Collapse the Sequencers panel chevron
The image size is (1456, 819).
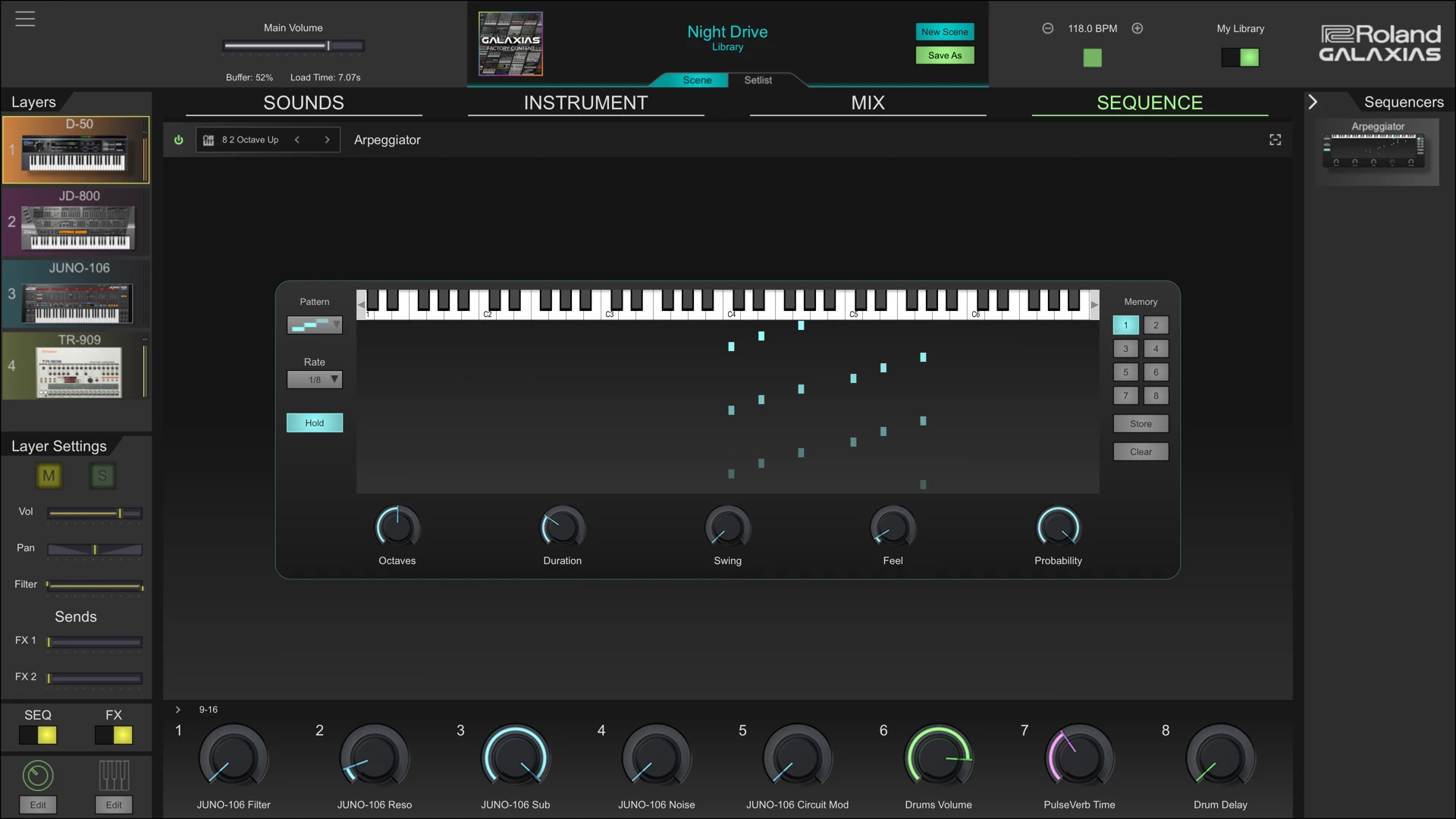tap(1313, 102)
